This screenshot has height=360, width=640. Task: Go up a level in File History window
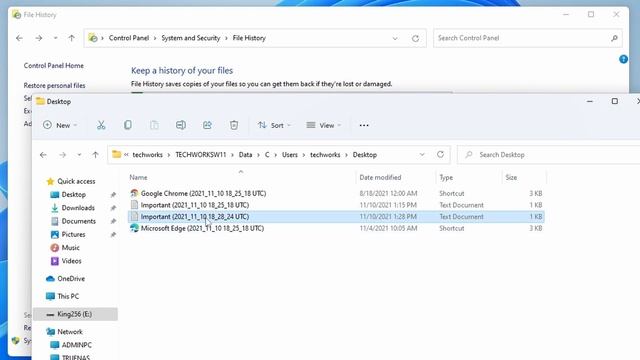click(x=71, y=38)
